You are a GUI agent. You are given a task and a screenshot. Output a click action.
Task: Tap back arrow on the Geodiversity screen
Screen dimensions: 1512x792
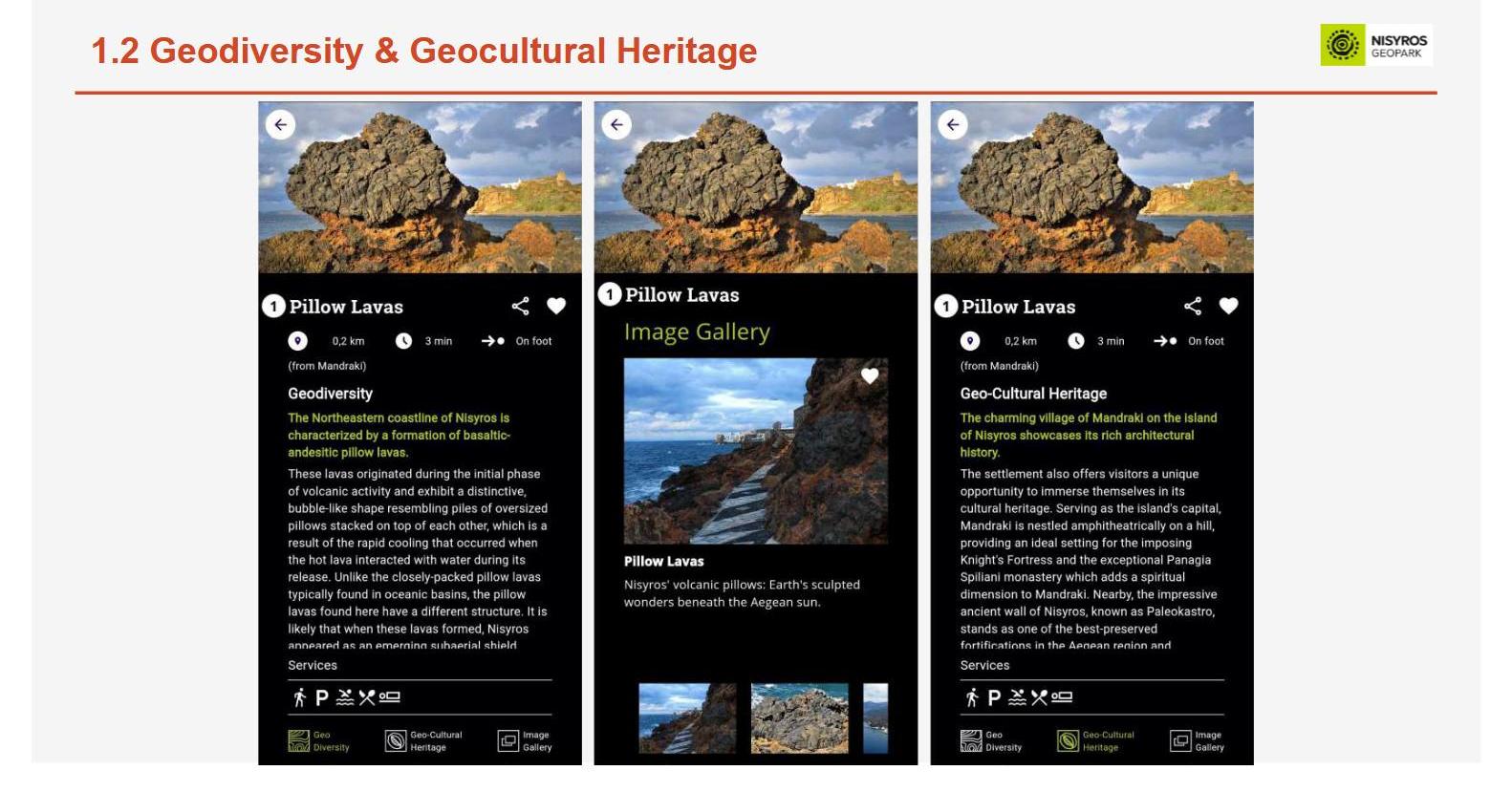(x=280, y=125)
